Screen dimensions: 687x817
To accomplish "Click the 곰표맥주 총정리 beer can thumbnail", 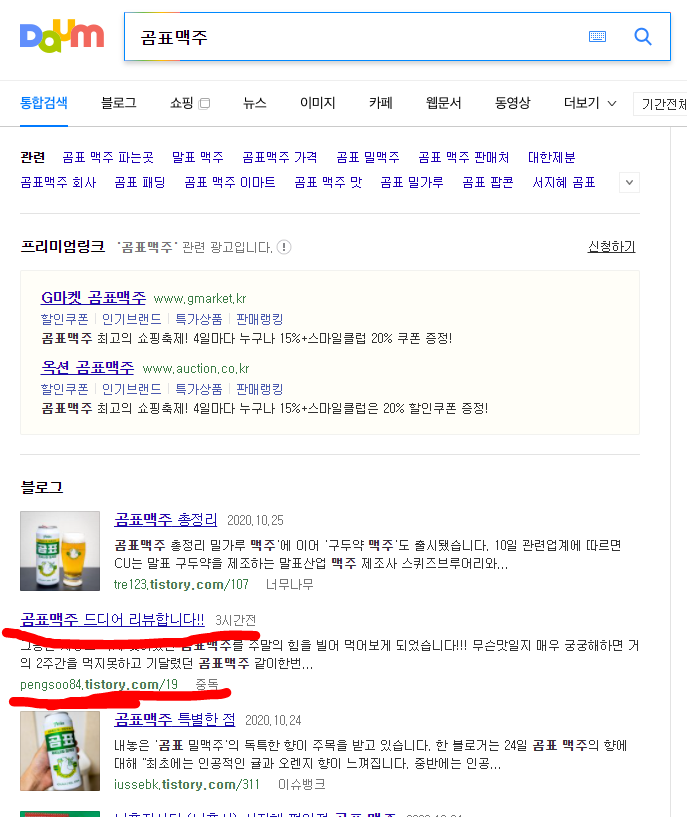I will 60,551.
